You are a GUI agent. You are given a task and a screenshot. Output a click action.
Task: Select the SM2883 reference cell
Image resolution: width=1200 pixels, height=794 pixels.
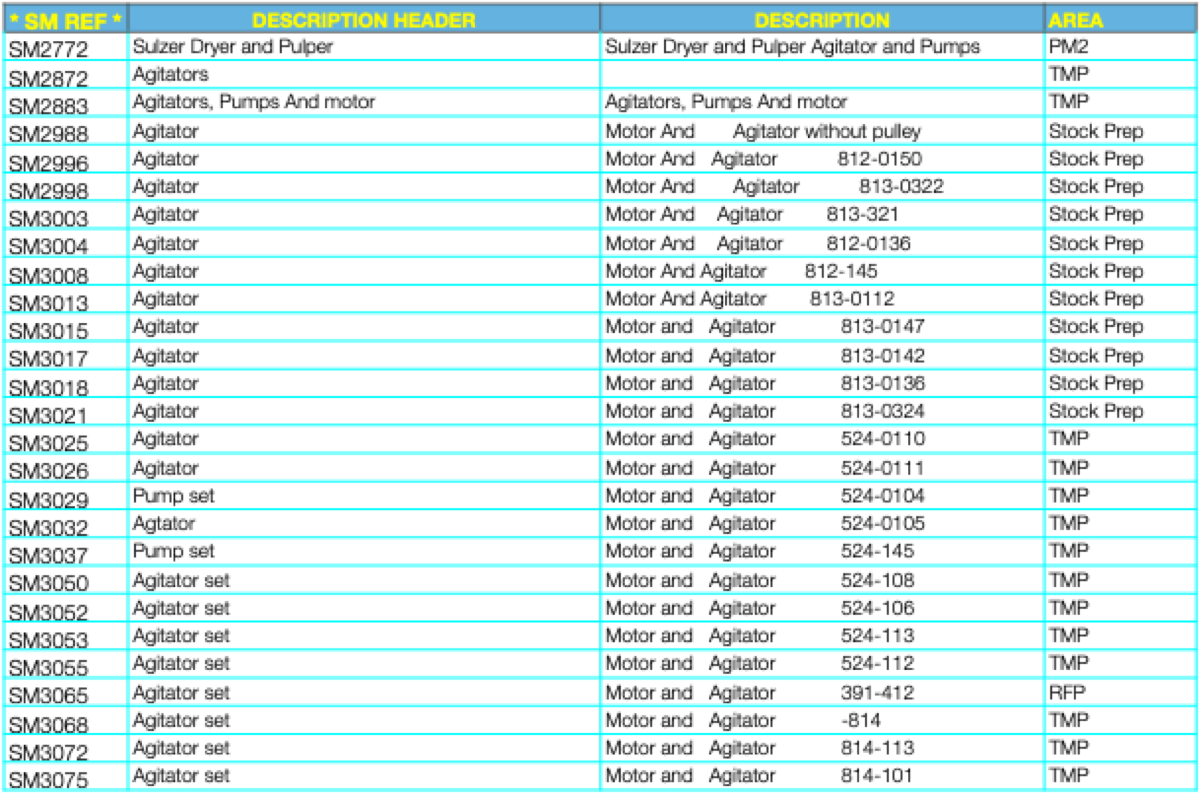pos(66,104)
